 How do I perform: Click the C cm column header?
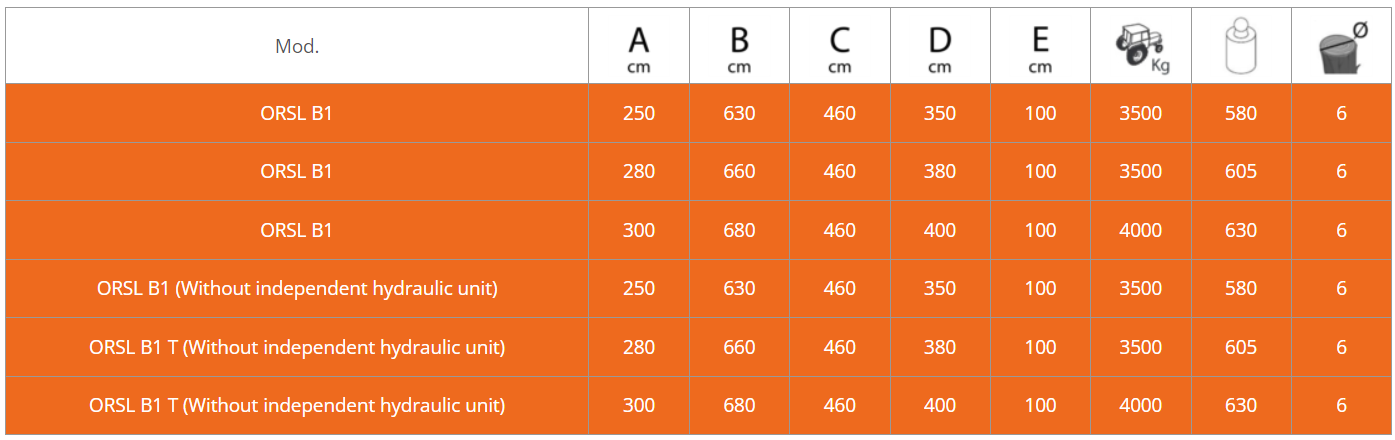coord(839,47)
